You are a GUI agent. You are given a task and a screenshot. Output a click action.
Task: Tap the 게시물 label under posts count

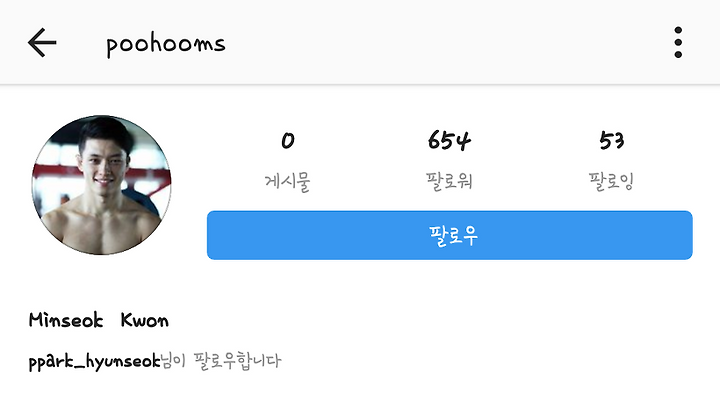287,181
